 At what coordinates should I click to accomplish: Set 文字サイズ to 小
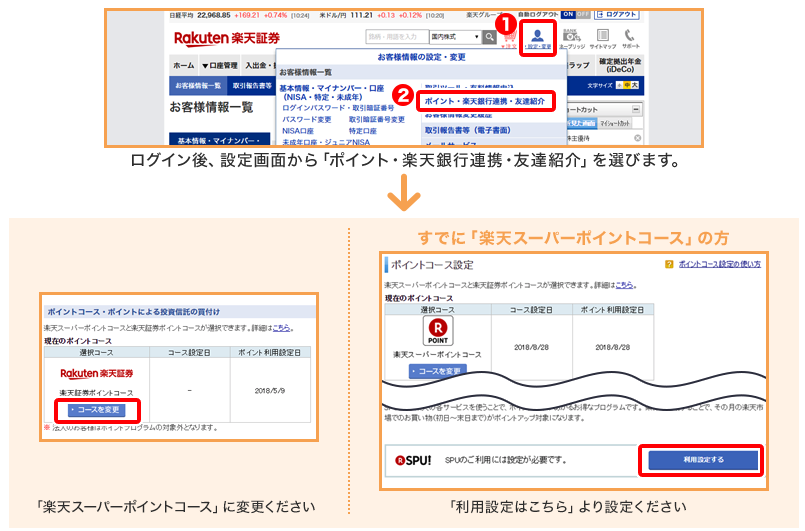click(x=619, y=85)
